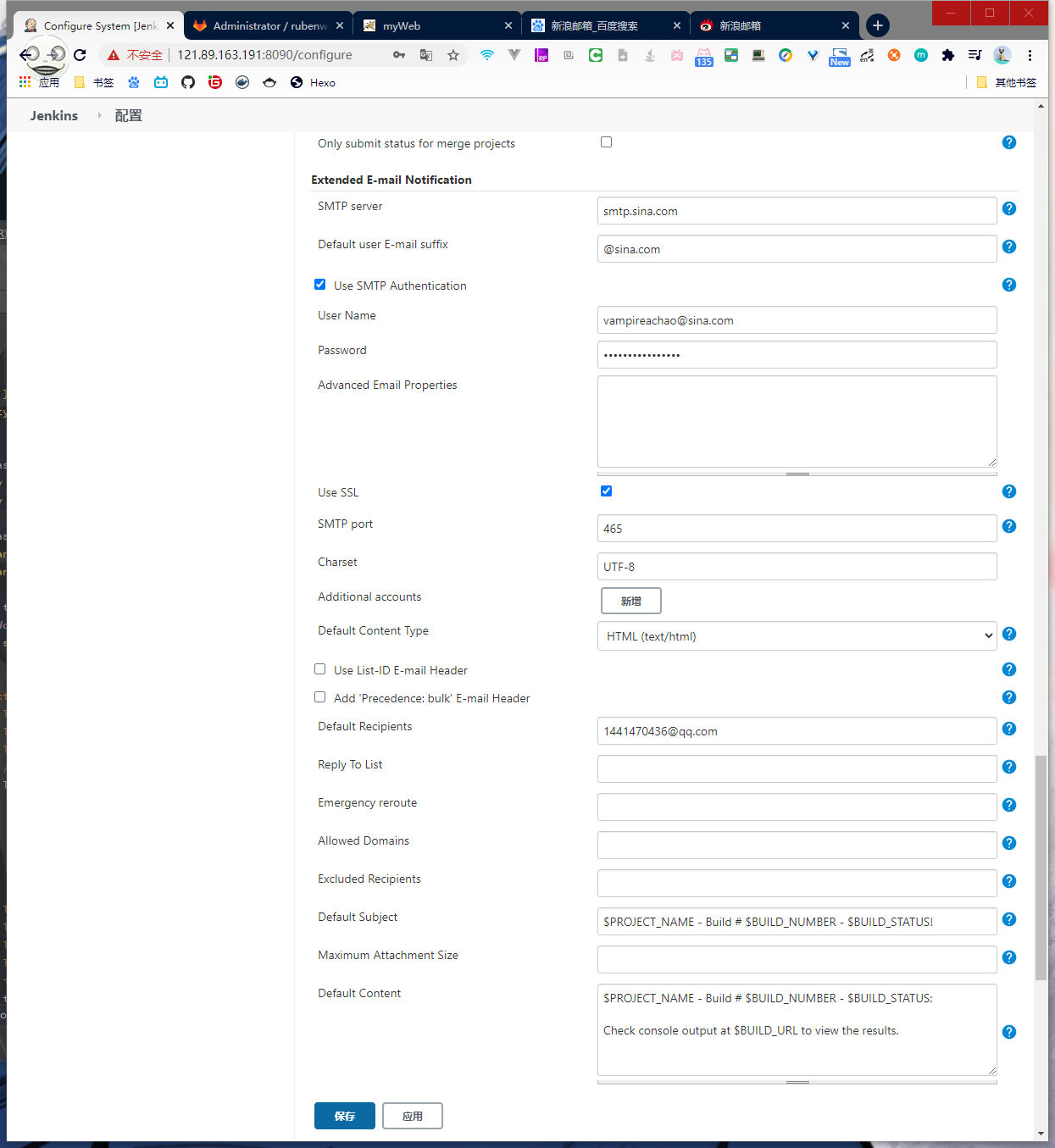Enable Use List-ID E-mail Header
The image size is (1055, 1148).
pos(320,669)
